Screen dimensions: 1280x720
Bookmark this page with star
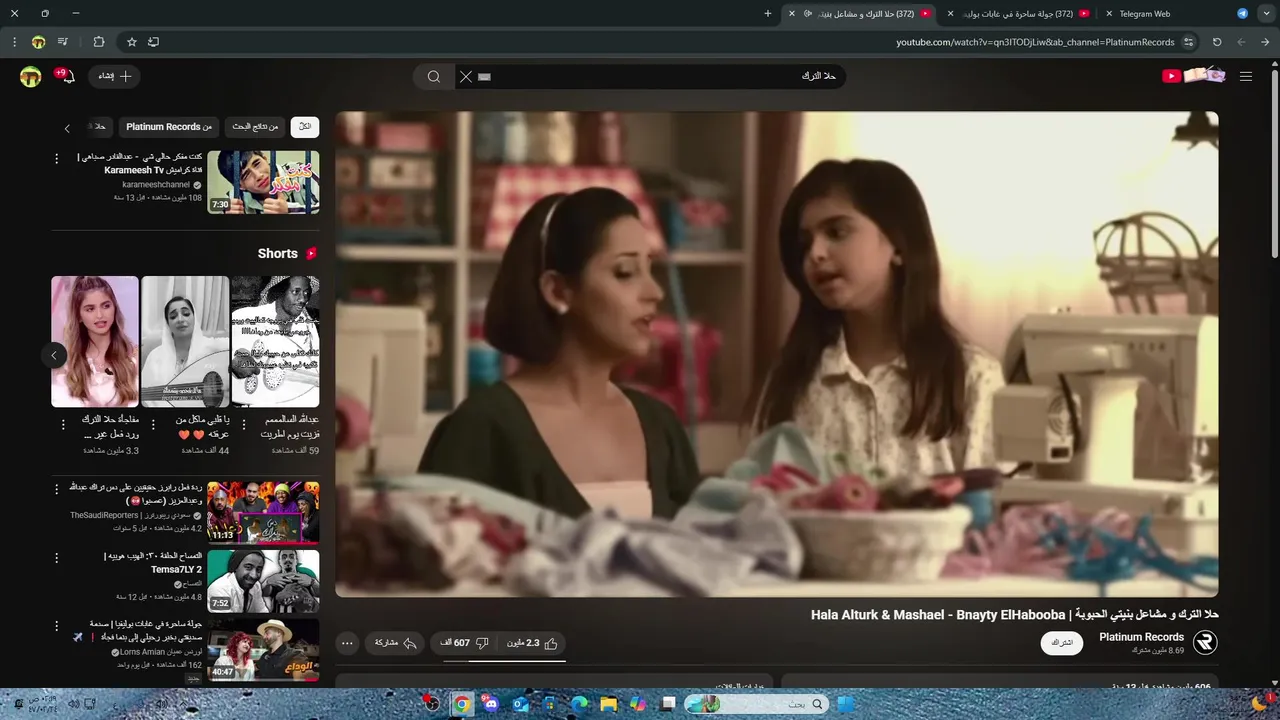(131, 42)
